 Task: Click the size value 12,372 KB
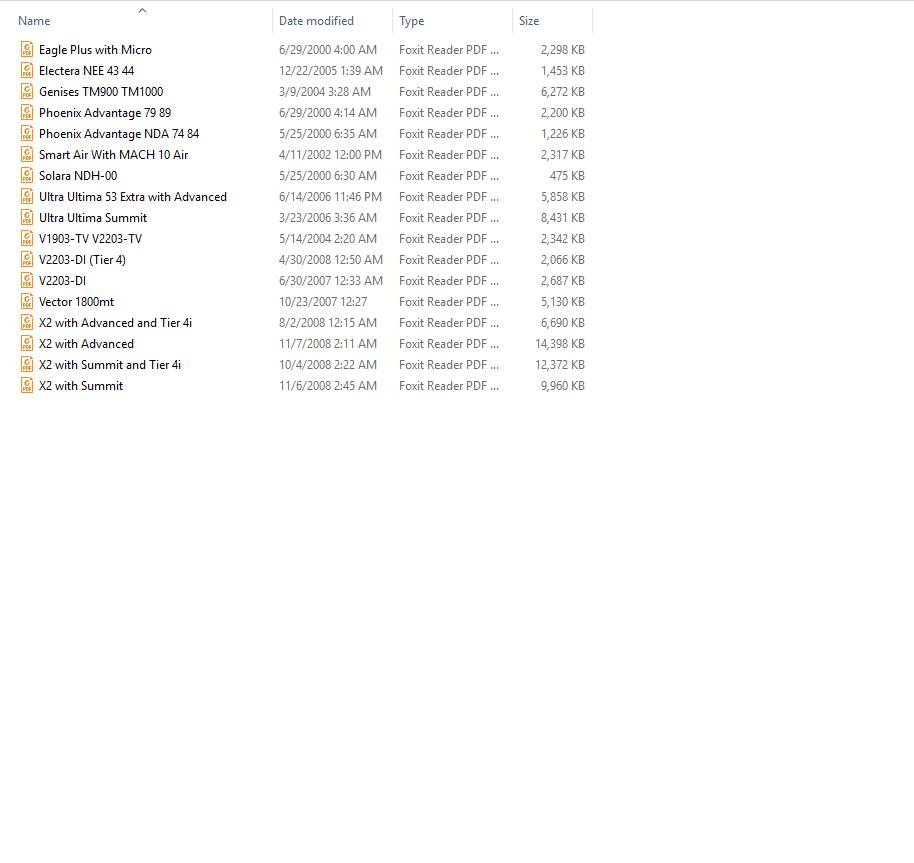[x=560, y=364]
